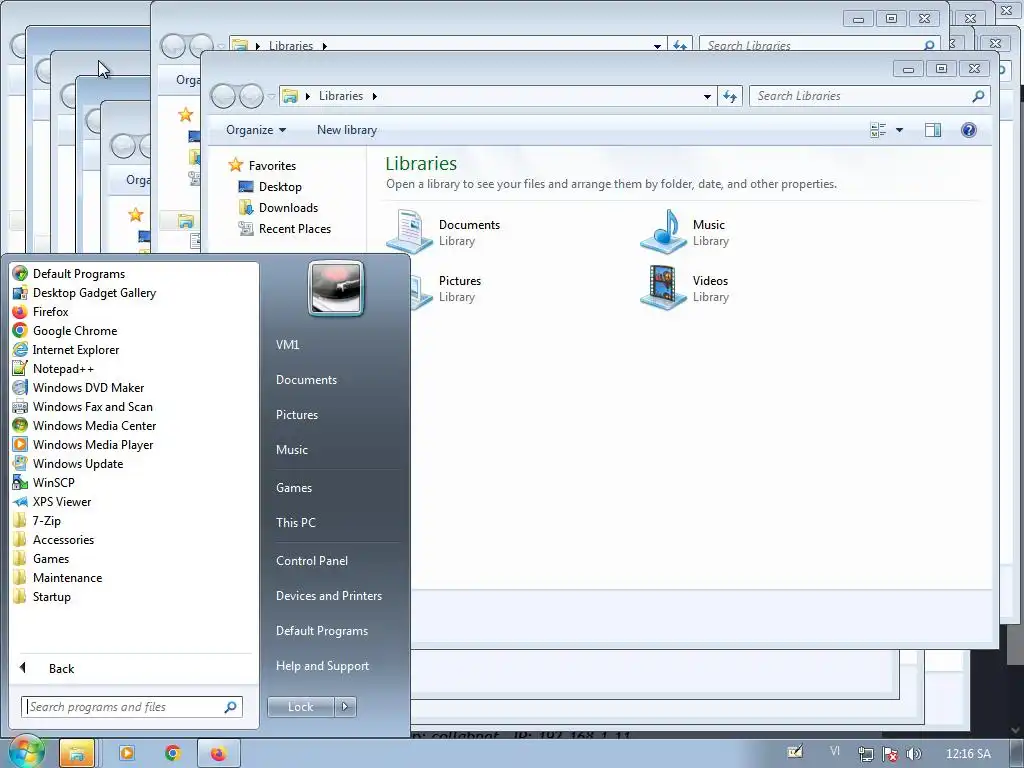Image resolution: width=1024 pixels, height=768 pixels.
Task: Open Pictures from the Start menu right pane
Action: [296, 415]
